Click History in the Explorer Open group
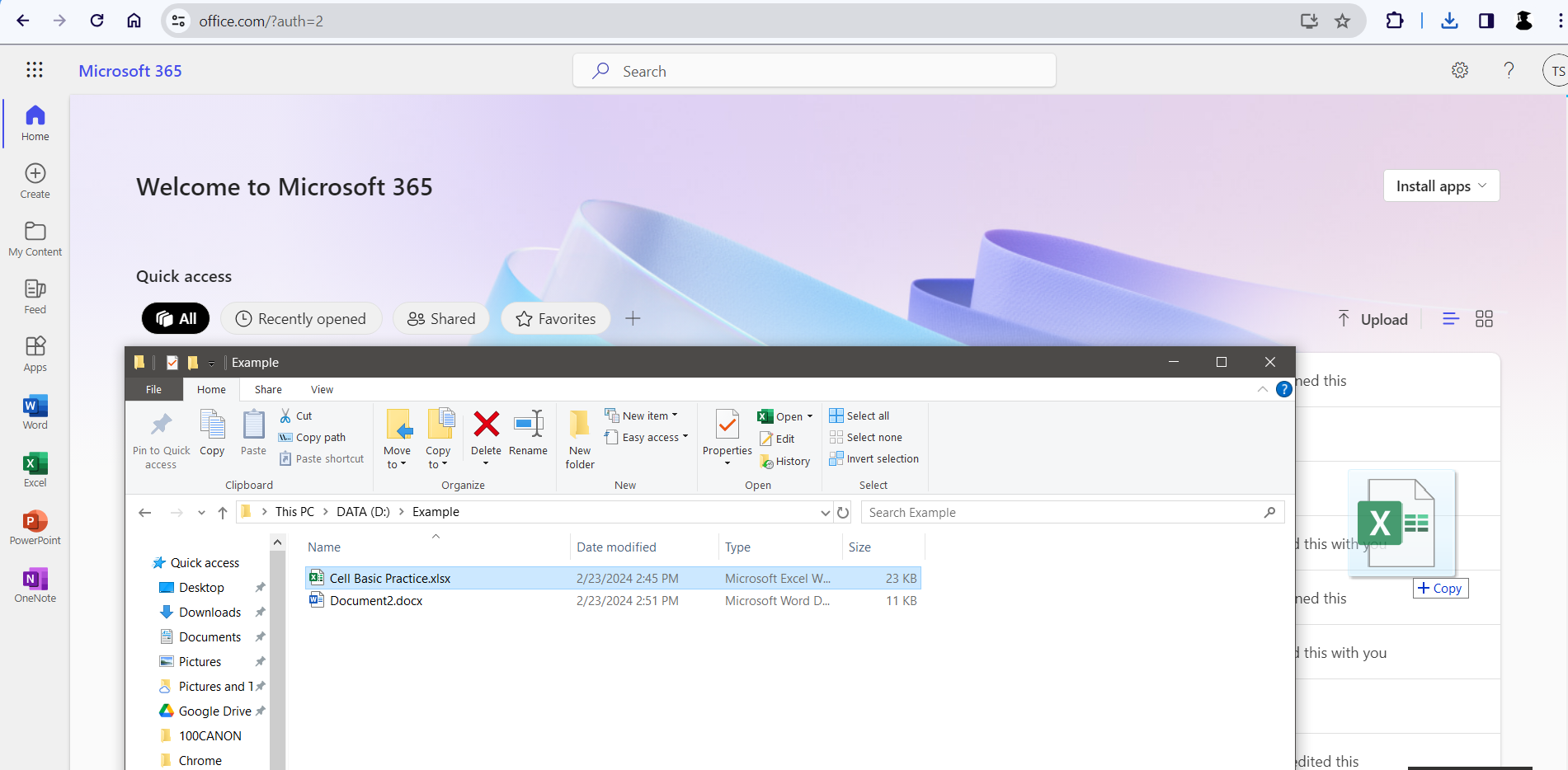This screenshot has height=770, width=1568. [785, 462]
